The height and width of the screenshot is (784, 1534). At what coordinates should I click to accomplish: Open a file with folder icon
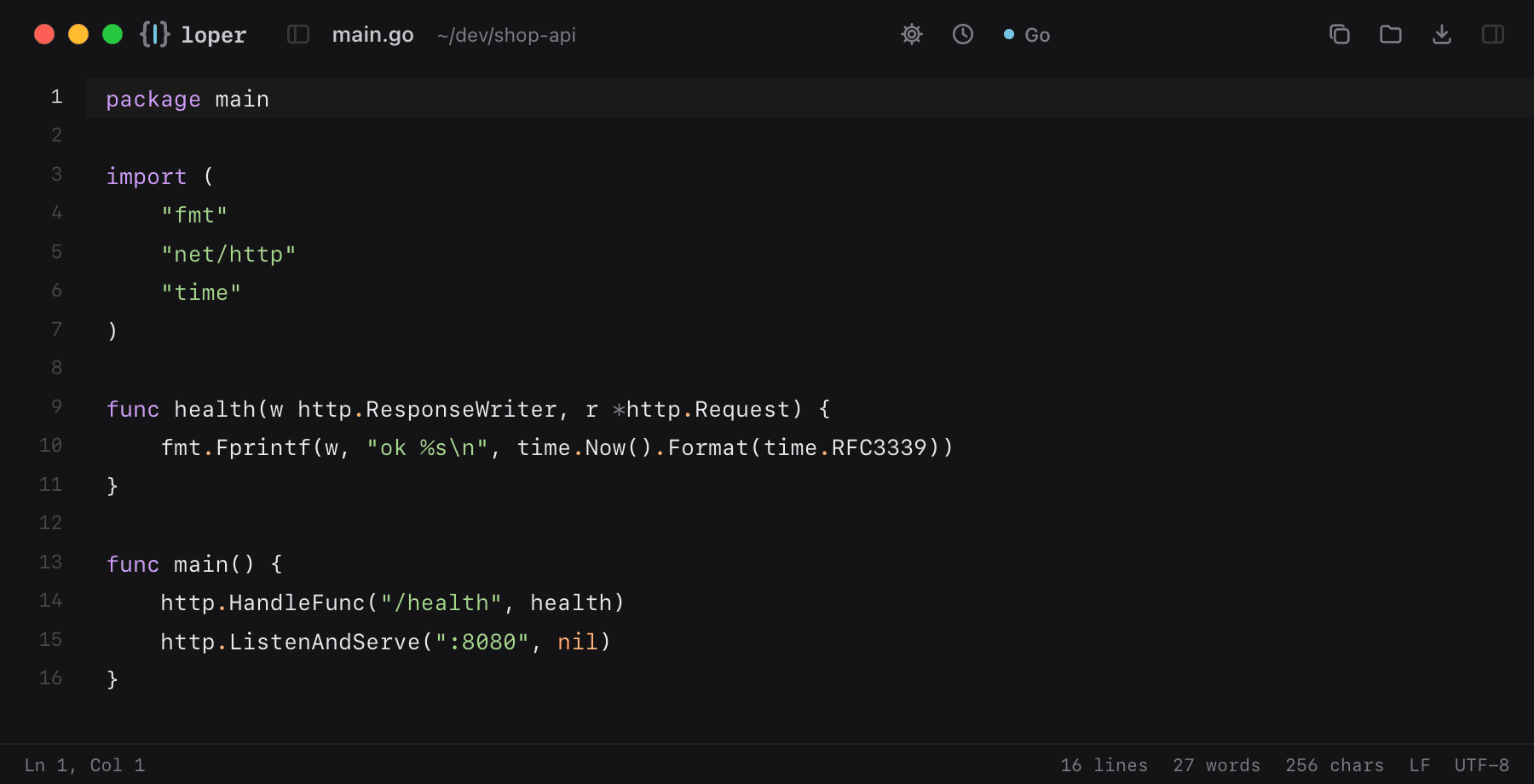(1391, 34)
